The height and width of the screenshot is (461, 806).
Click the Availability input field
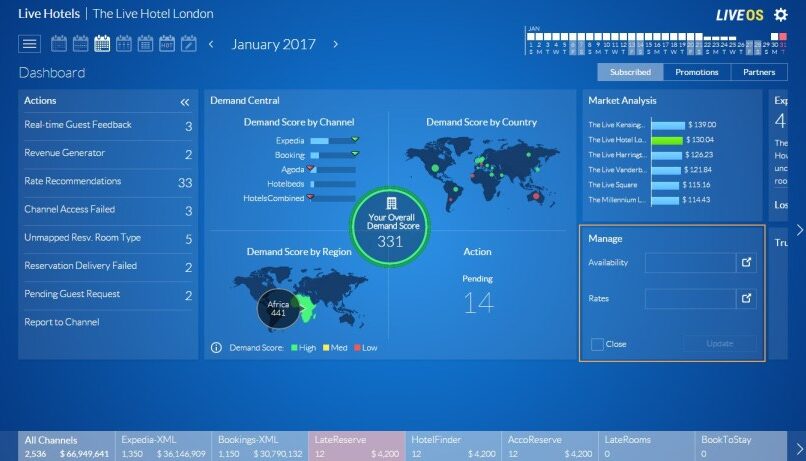click(x=690, y=263)
